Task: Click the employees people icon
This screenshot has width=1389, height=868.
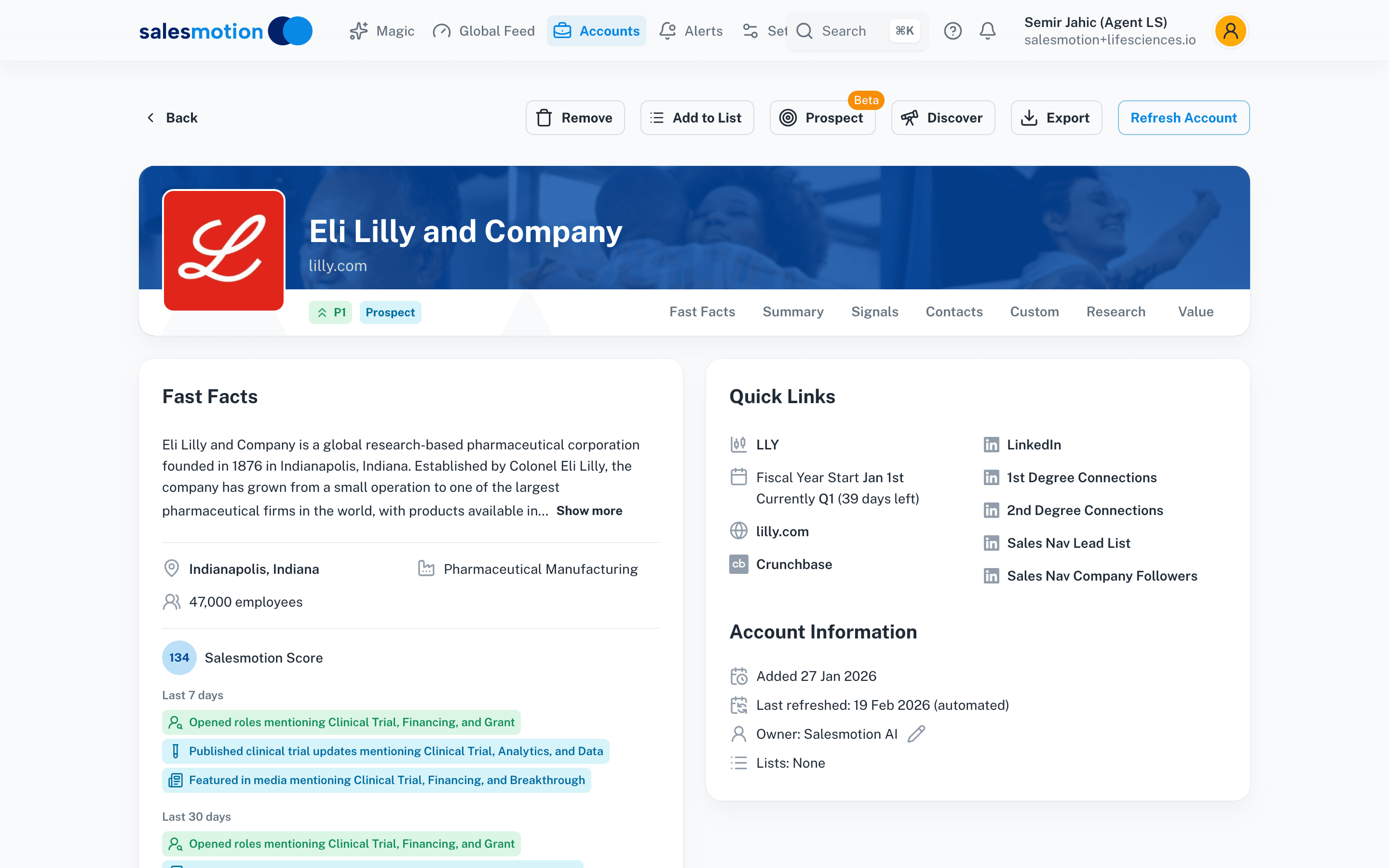Action: point(172,602)
